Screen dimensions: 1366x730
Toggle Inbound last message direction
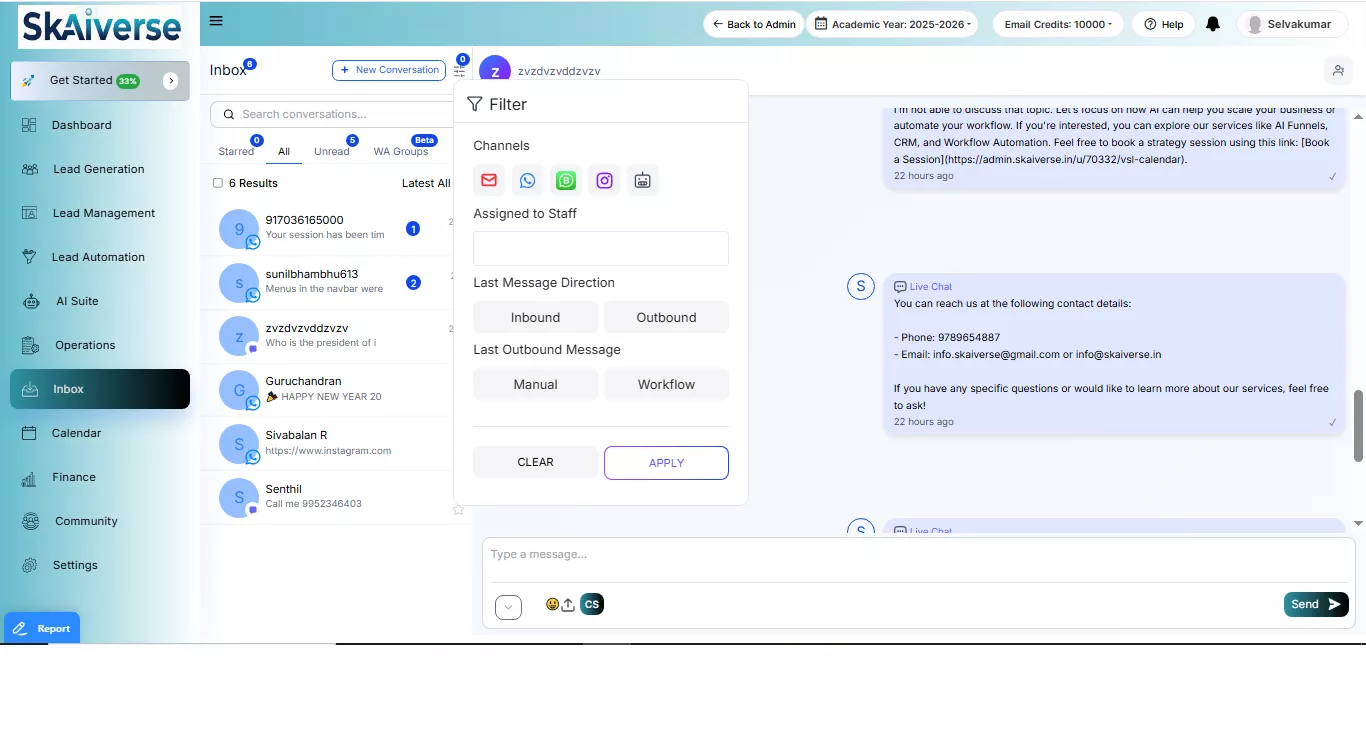[535, 317]
